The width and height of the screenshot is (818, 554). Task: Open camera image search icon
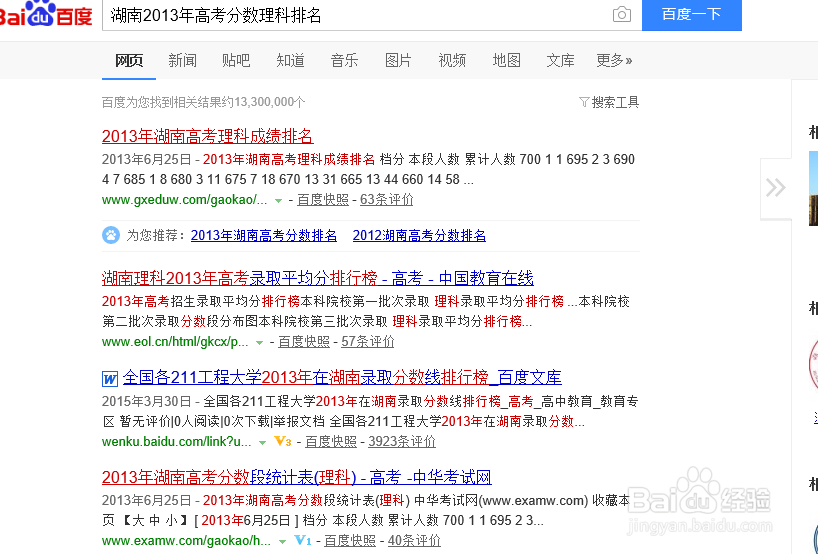click(621, 14)
